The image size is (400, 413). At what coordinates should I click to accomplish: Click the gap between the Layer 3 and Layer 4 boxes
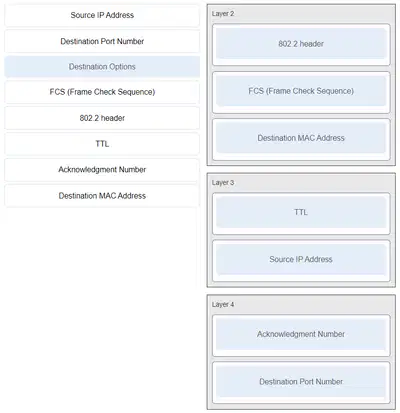[x=301, y=291]
